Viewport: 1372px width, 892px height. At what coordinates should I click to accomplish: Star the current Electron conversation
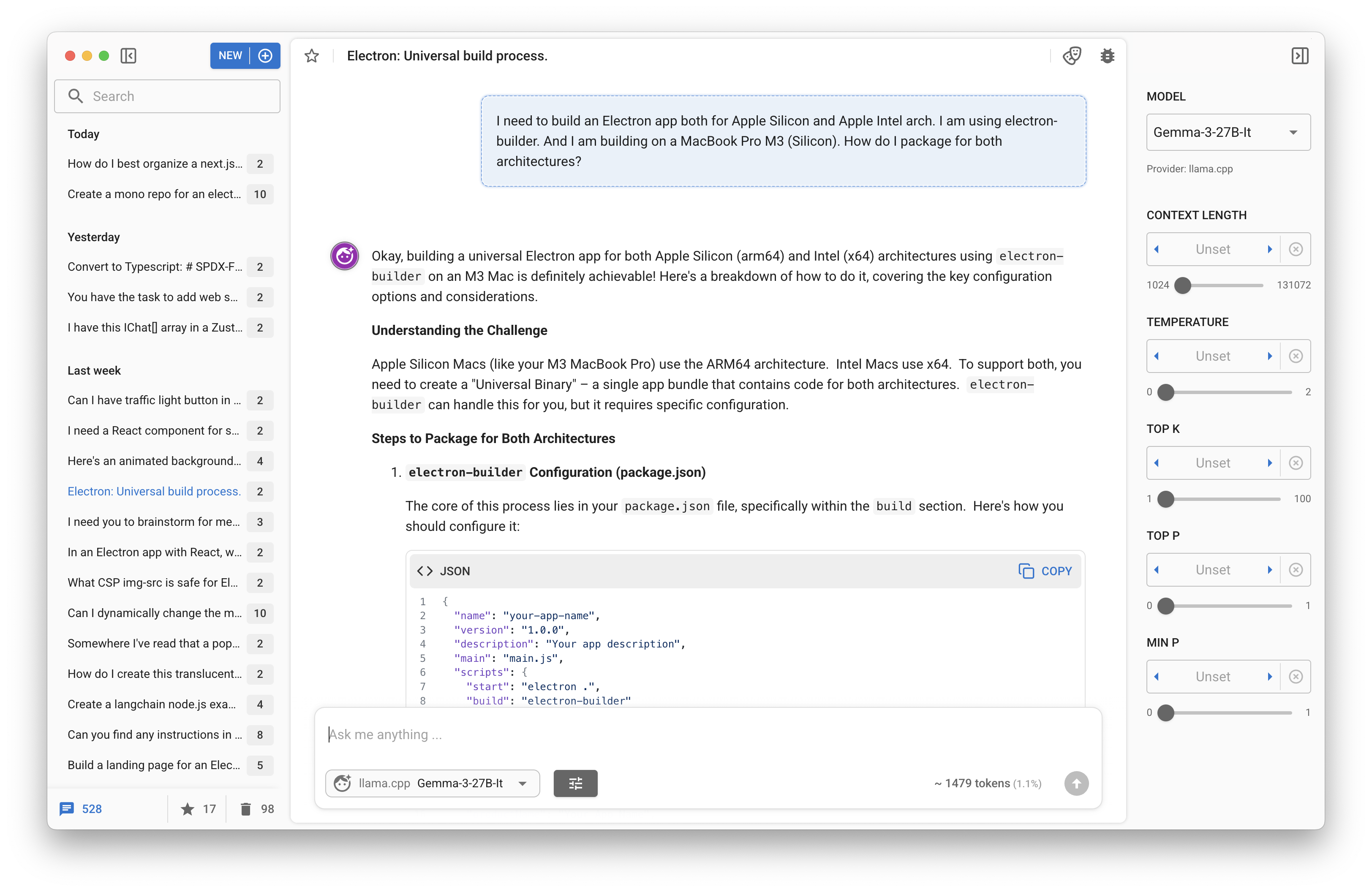[312, 55]
